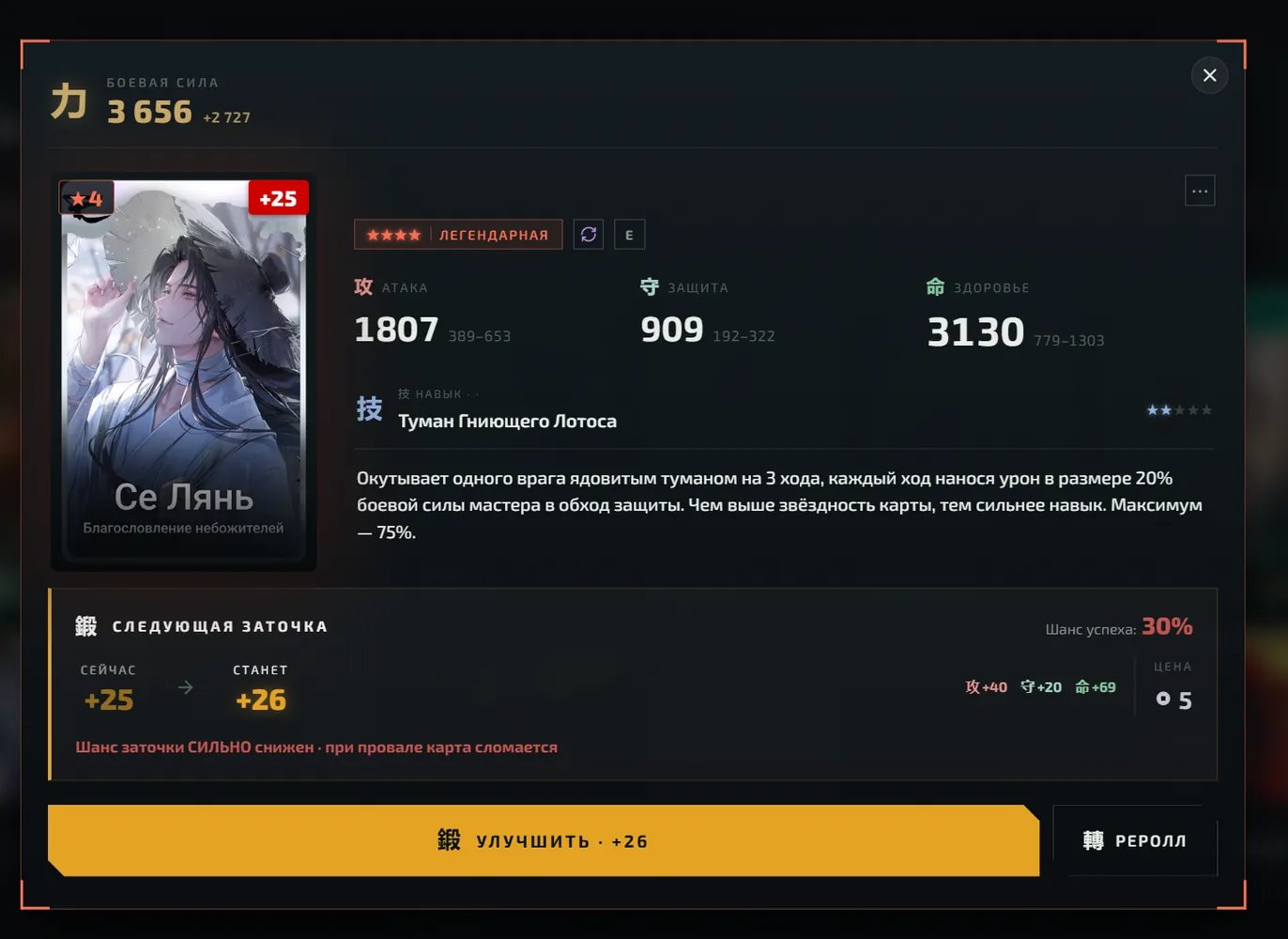Click the red warning Шанс заточки СИЛЬНО снижен
This screenshot has width=1288, height=939.
[316, 747]
